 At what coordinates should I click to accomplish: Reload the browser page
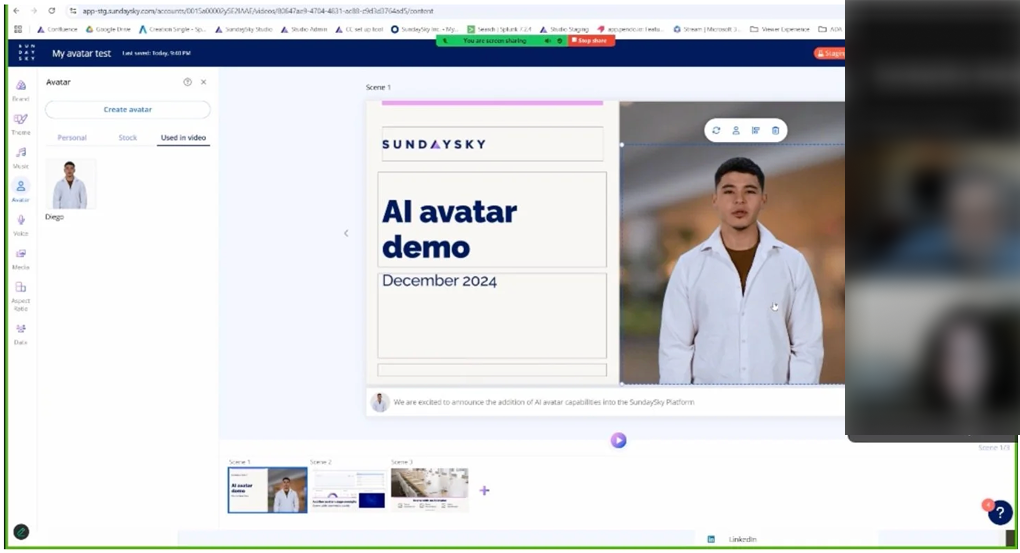pyautogui.click(x=51, y=10)
